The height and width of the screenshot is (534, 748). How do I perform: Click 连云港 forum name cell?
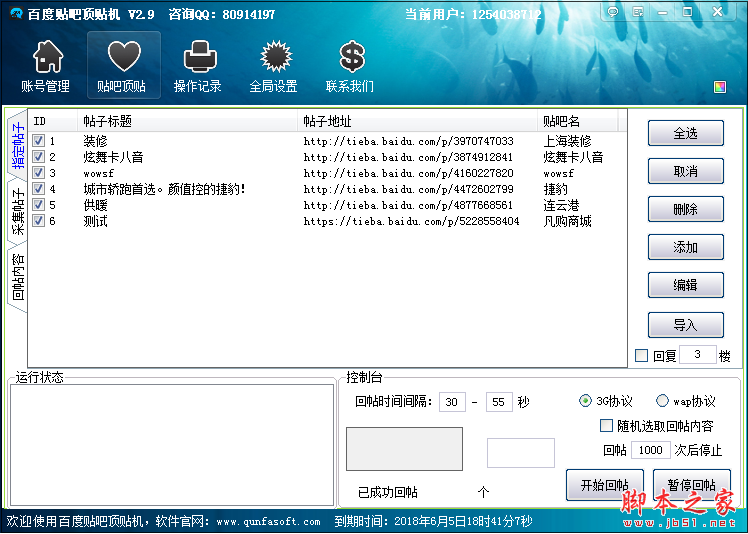coord(561,205)
